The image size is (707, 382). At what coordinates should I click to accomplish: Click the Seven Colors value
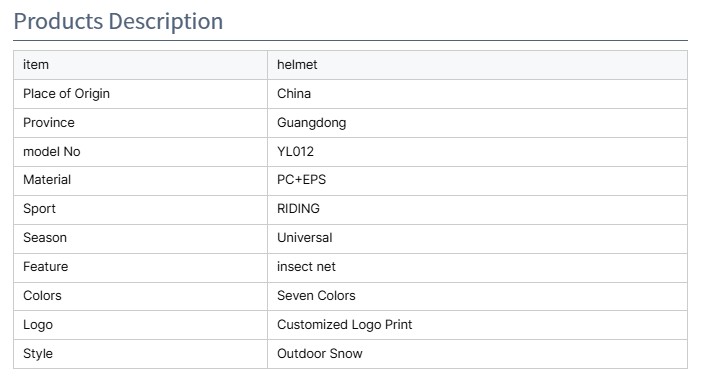pyautogui.click(x=316, y=295)
